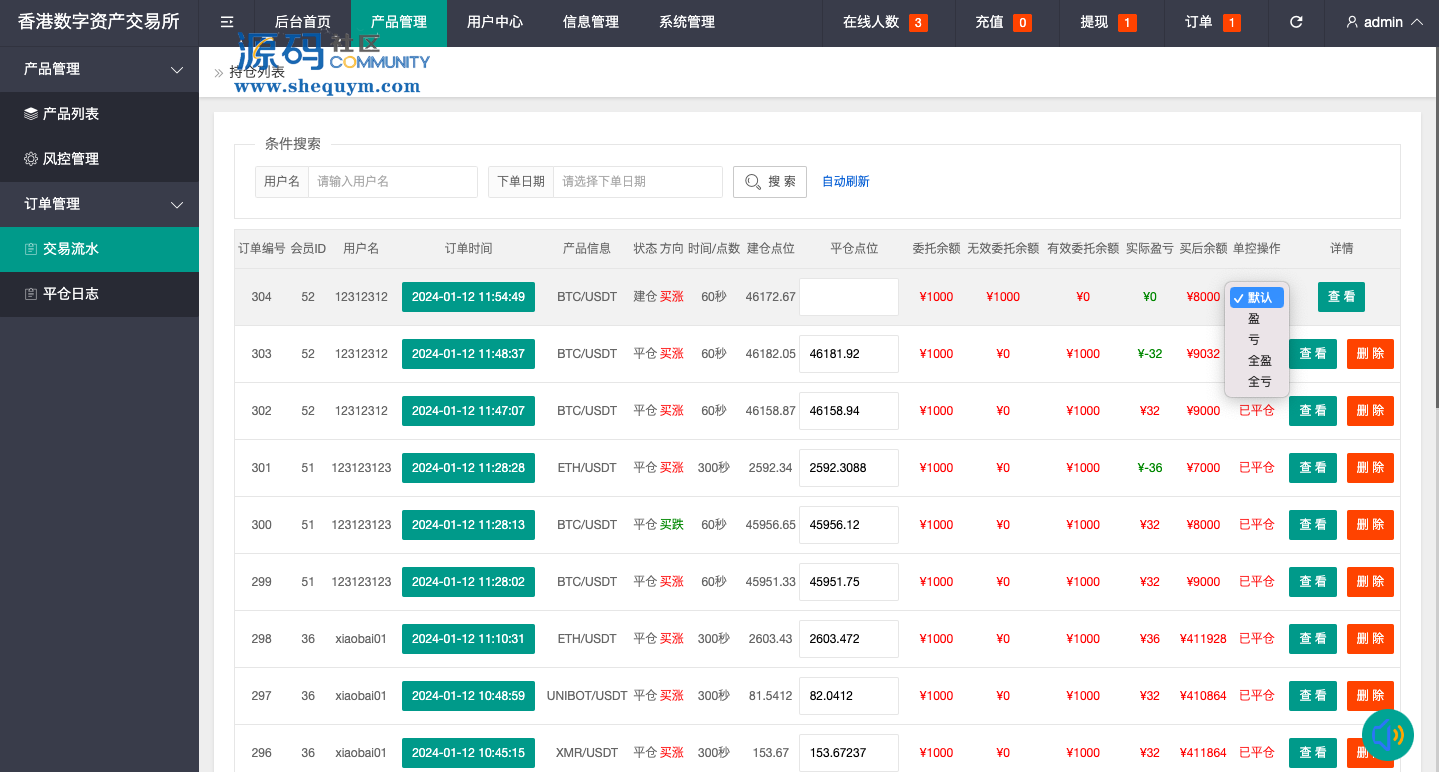This screenshot has width=1439, height=772.
Task: Click 查看 for order 301
Action: [x=1313, y=468]
